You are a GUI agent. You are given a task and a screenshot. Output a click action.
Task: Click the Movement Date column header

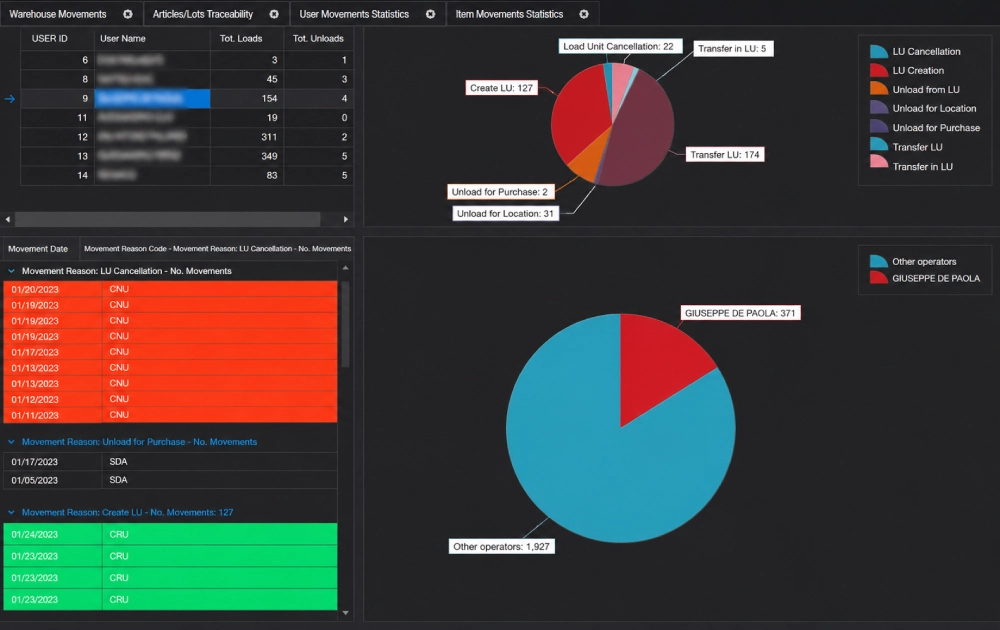(38, 249)
